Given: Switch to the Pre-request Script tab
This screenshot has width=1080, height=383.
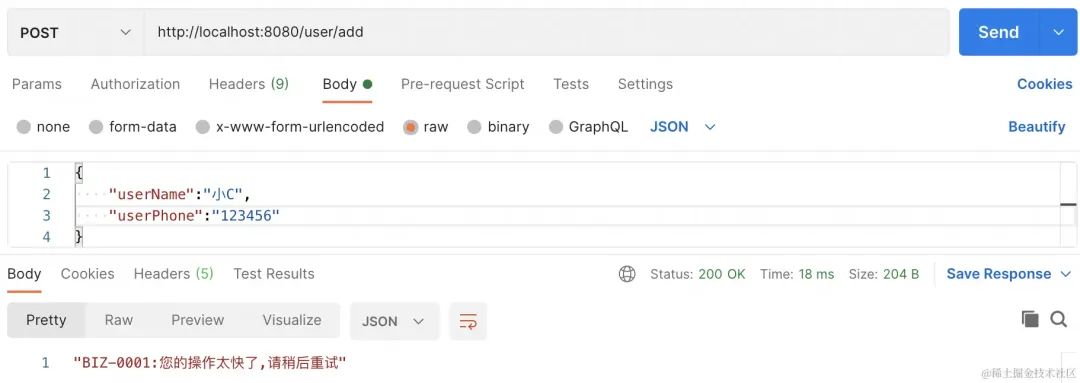Looking at the screenshot, I should pyautogui.click(x=462, y=84).
